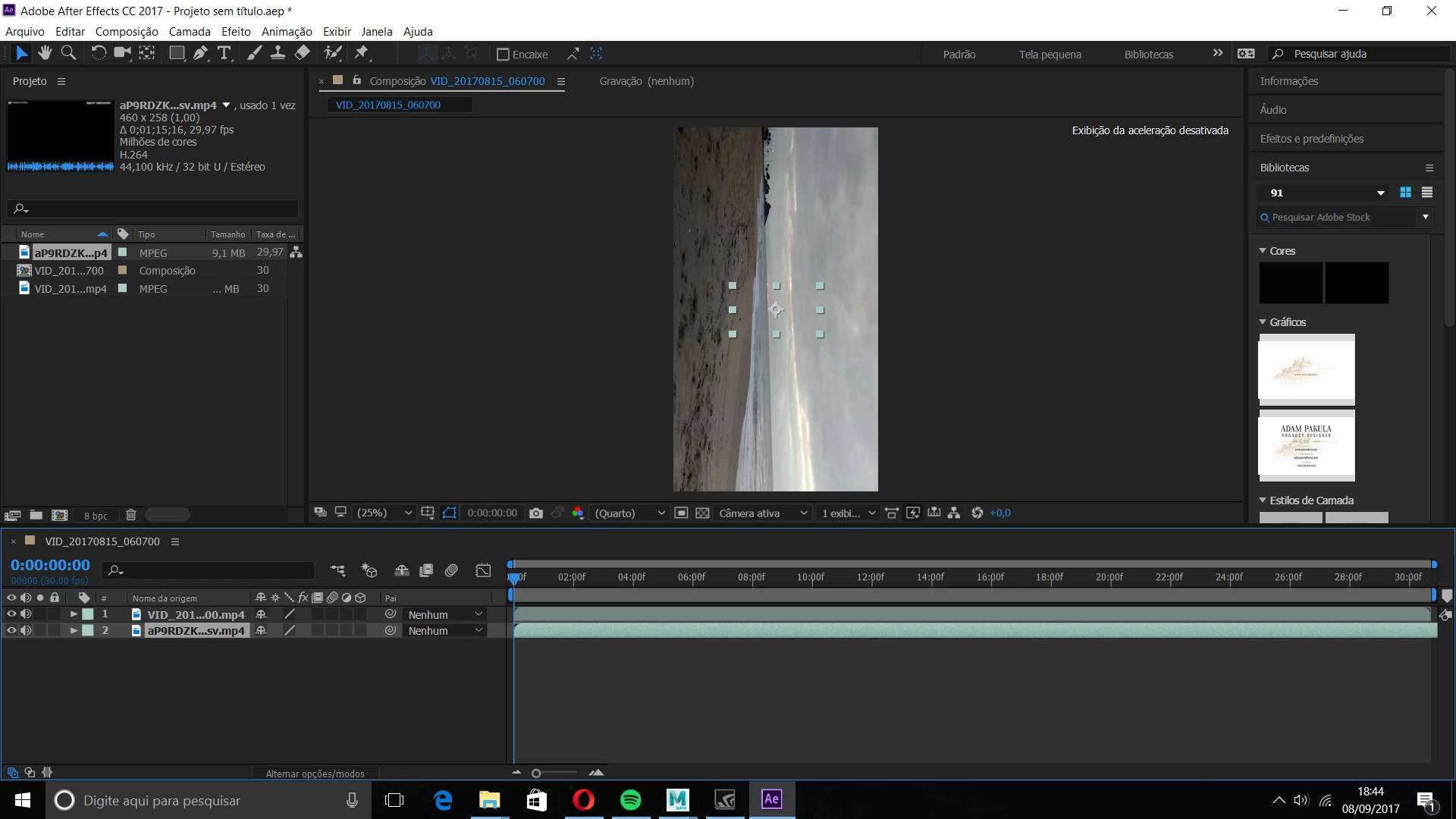The height and width of the screenshot is (819, 1456).
Task: Click the timeline zoom slider handle
Action: point(536,773)
